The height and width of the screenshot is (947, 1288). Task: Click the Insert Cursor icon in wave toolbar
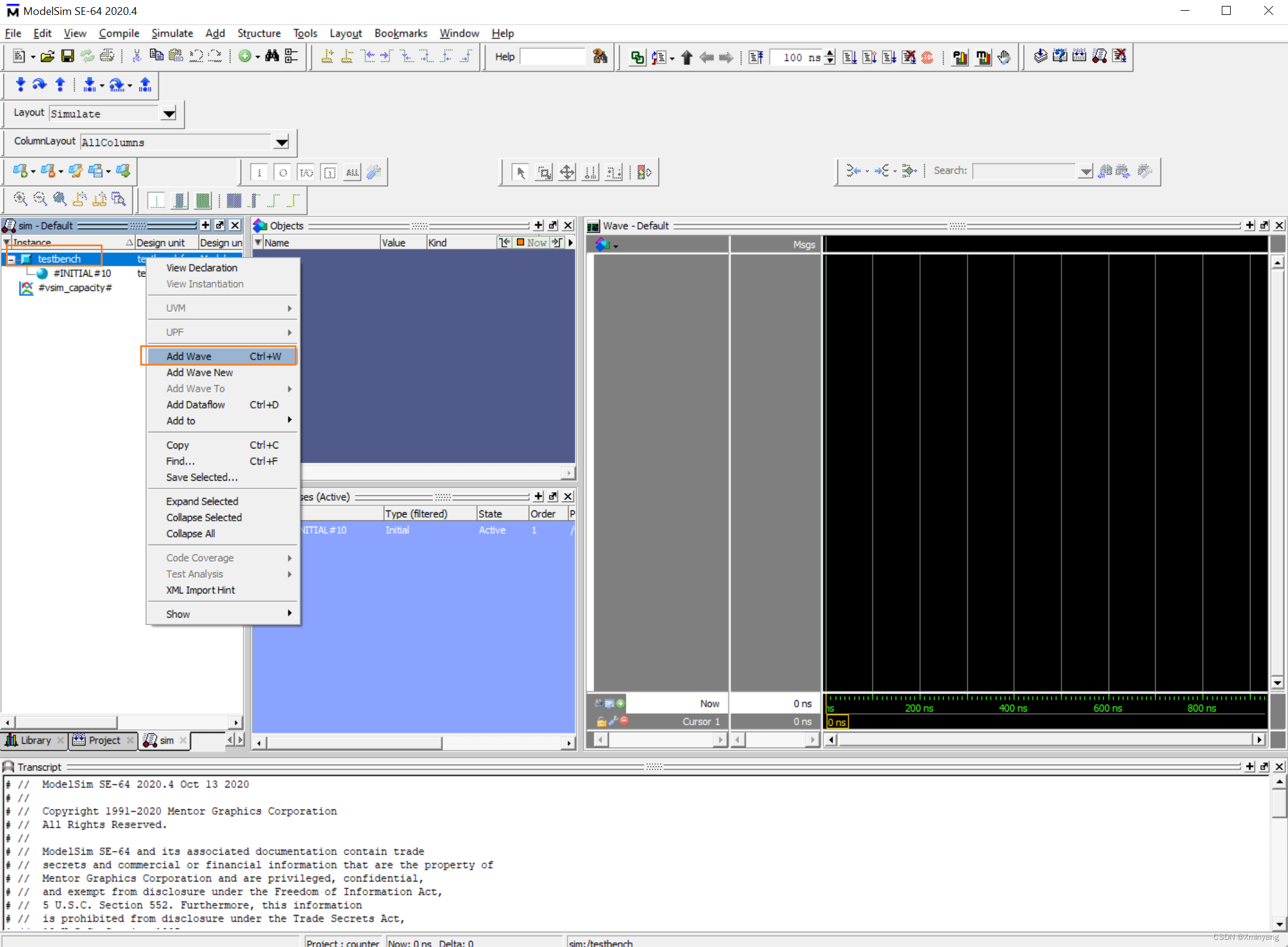pos(327,57)
